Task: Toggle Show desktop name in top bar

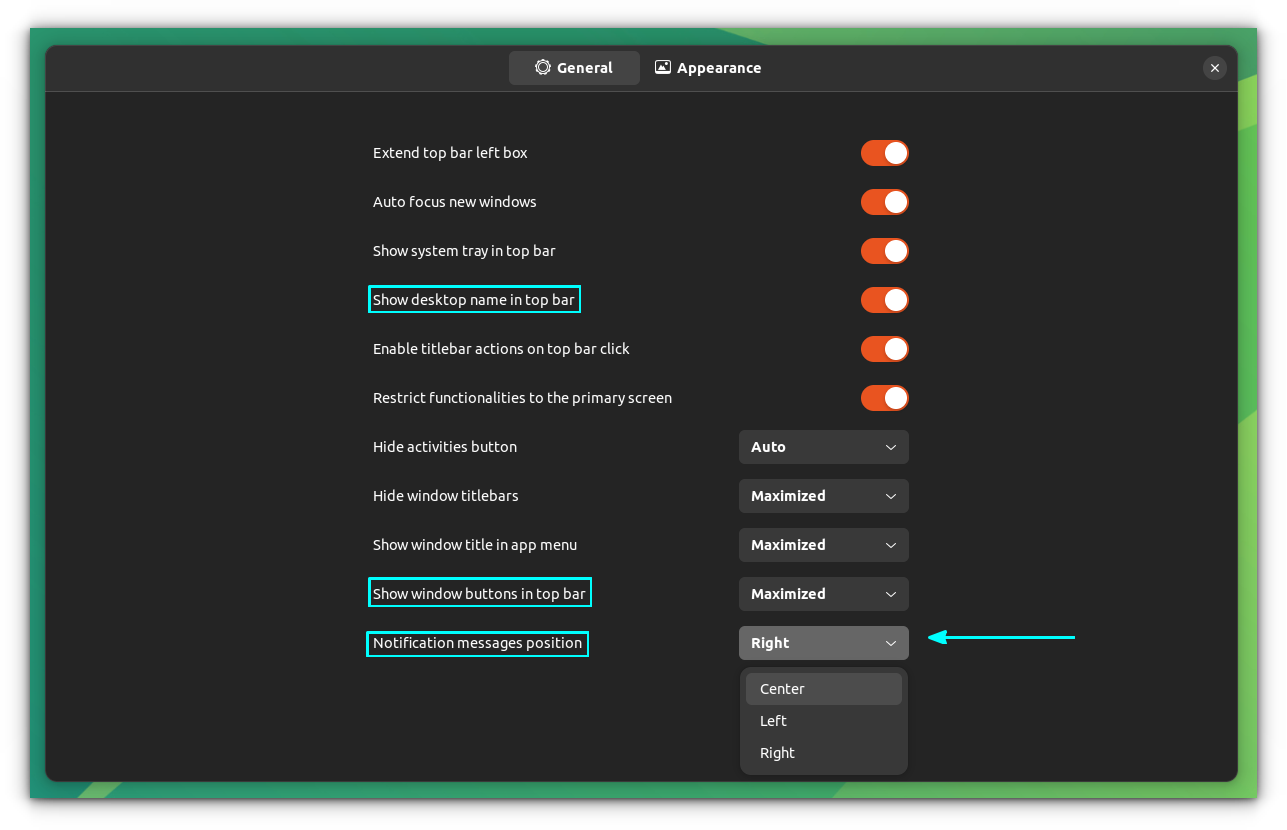Action: 884,300
